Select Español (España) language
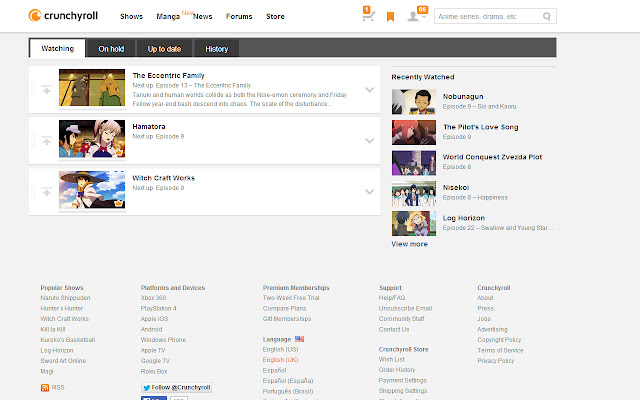 [x=288, y=381]
